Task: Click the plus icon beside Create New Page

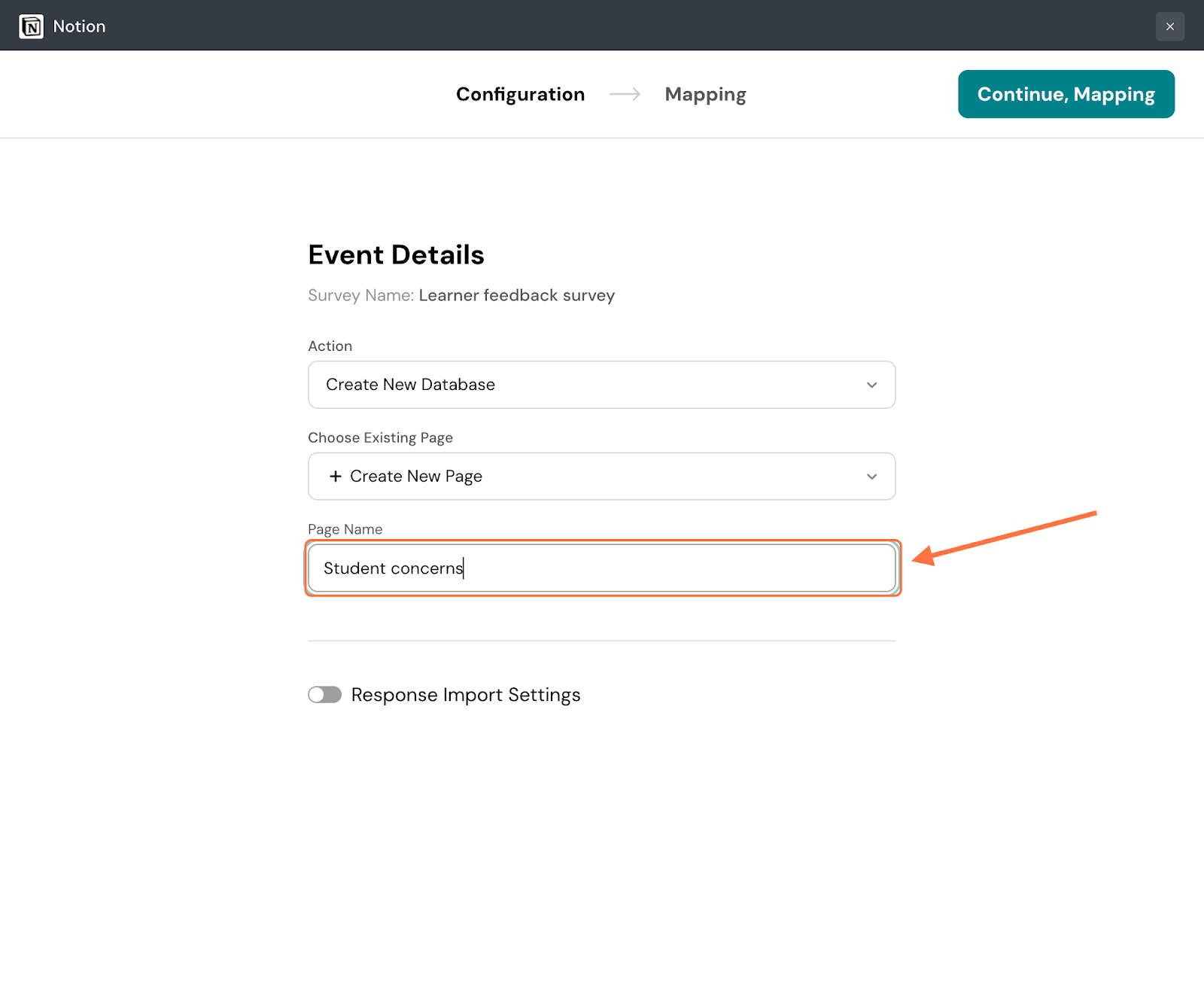Action: point(336,477)
